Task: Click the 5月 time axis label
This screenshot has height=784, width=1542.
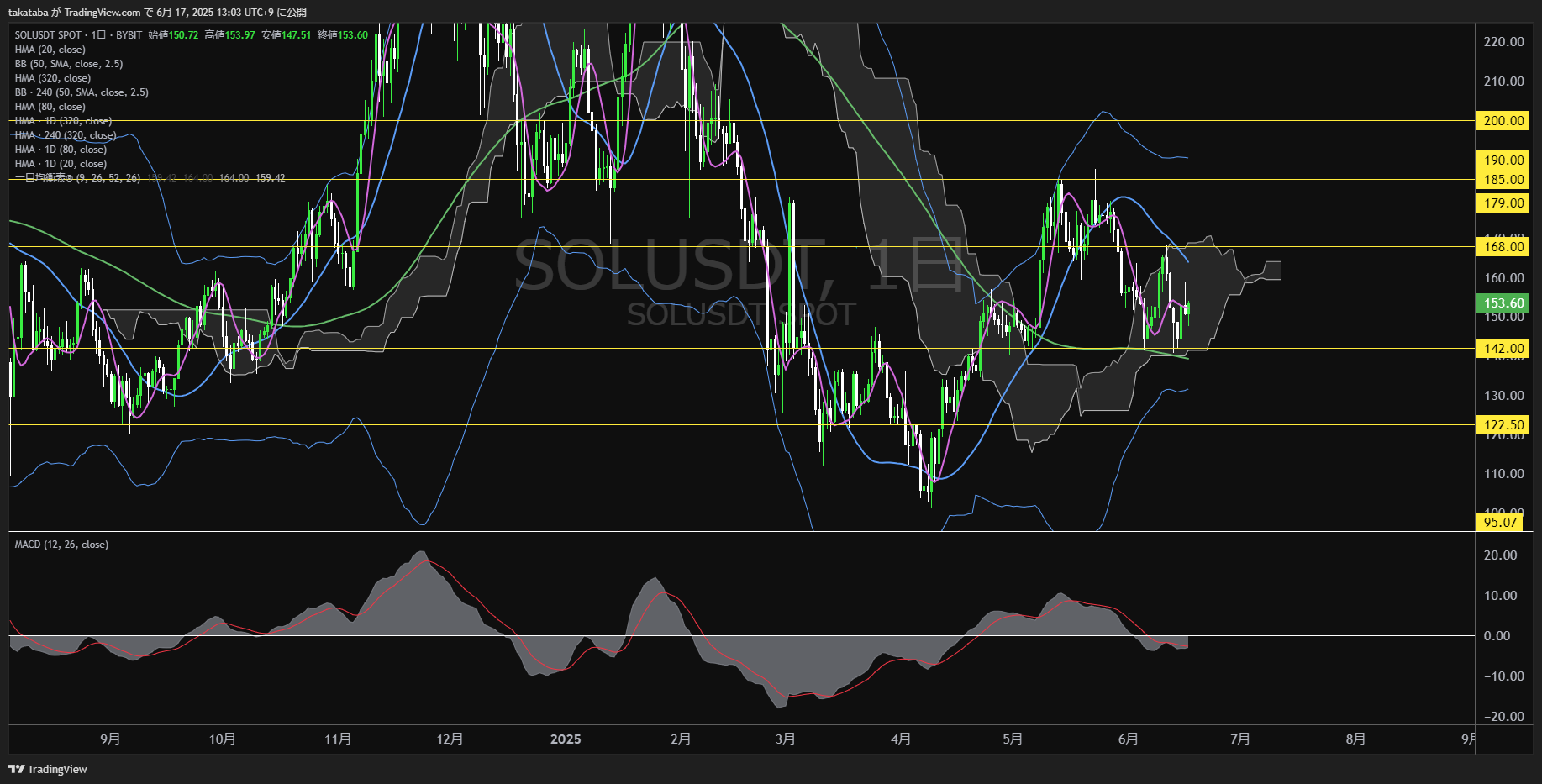Action: pyautogui.click(x=1013, y=739)
